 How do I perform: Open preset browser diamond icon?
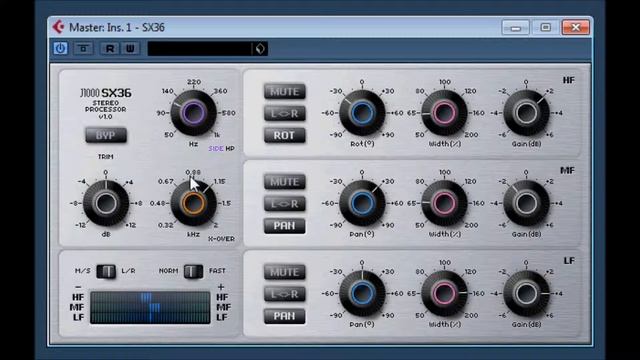(x=260, y=49)
